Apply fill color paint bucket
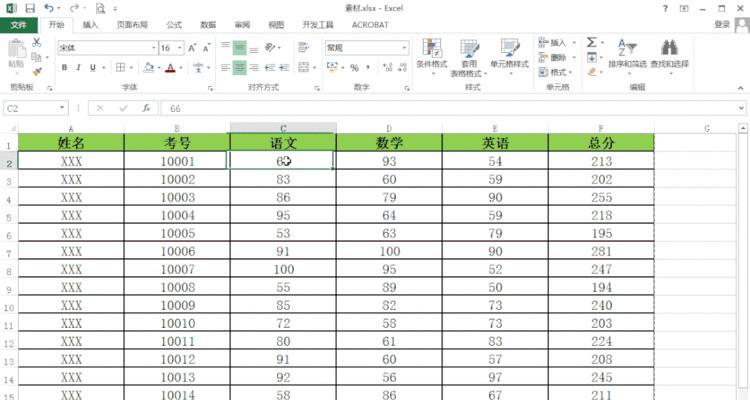The width and height of the screenshot is (750, 400). pos(149,67)
